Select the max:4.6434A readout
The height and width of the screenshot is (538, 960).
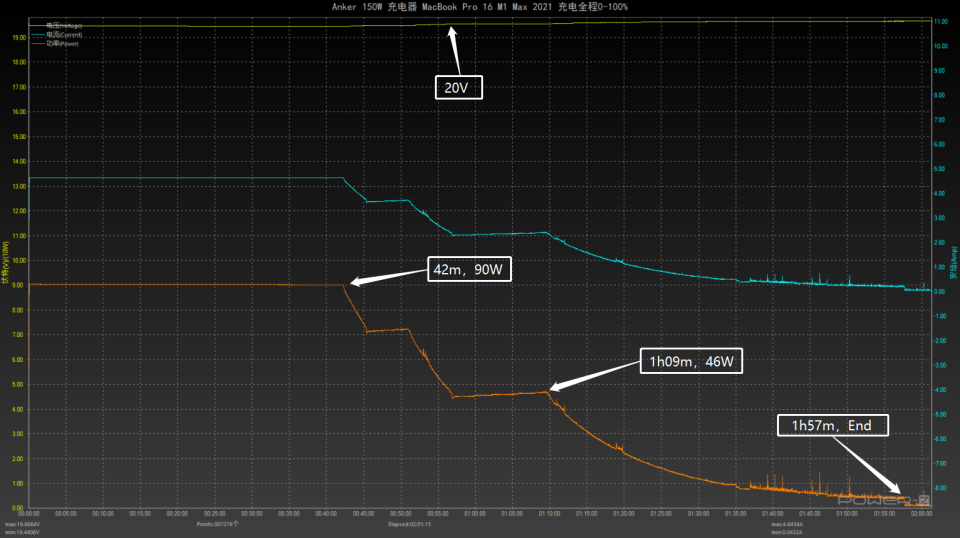(x=787, y=525)
